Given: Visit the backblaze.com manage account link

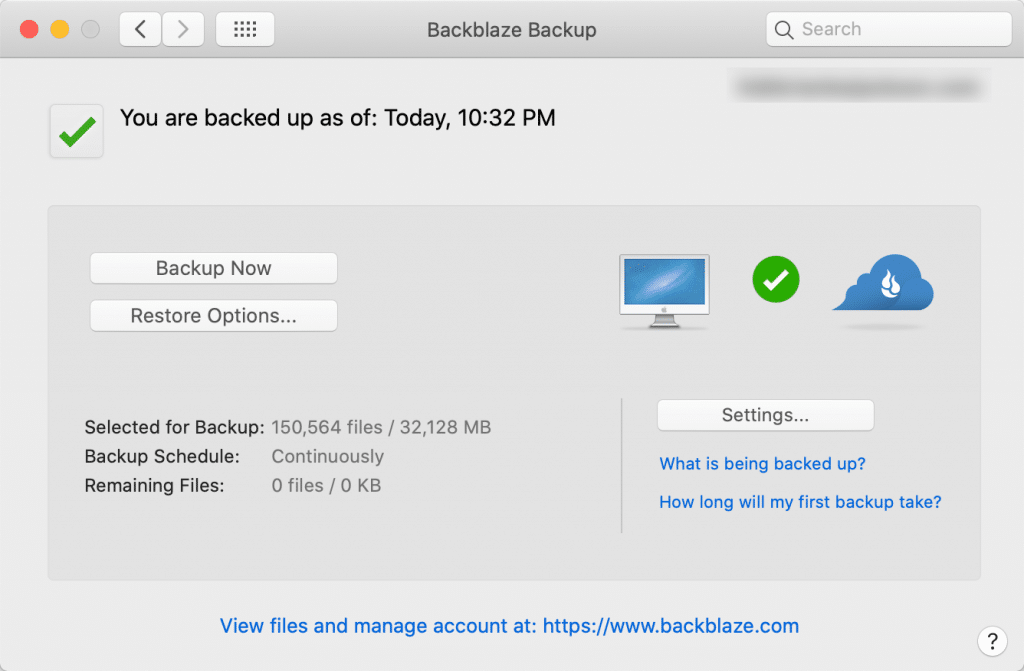Looking at the screenshot, I should (509, 627).
